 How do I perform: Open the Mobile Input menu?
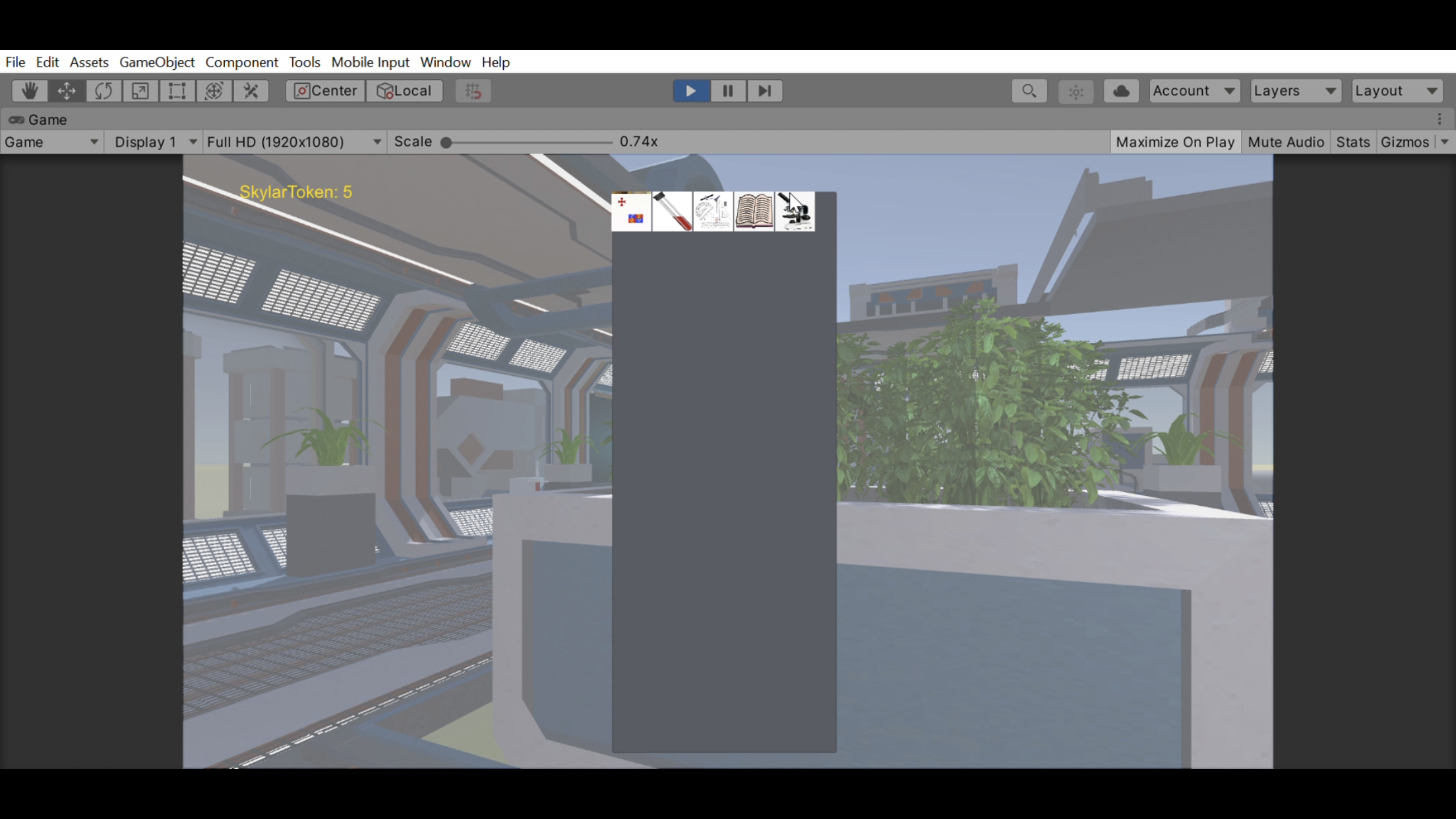click(x=370, y=62)
